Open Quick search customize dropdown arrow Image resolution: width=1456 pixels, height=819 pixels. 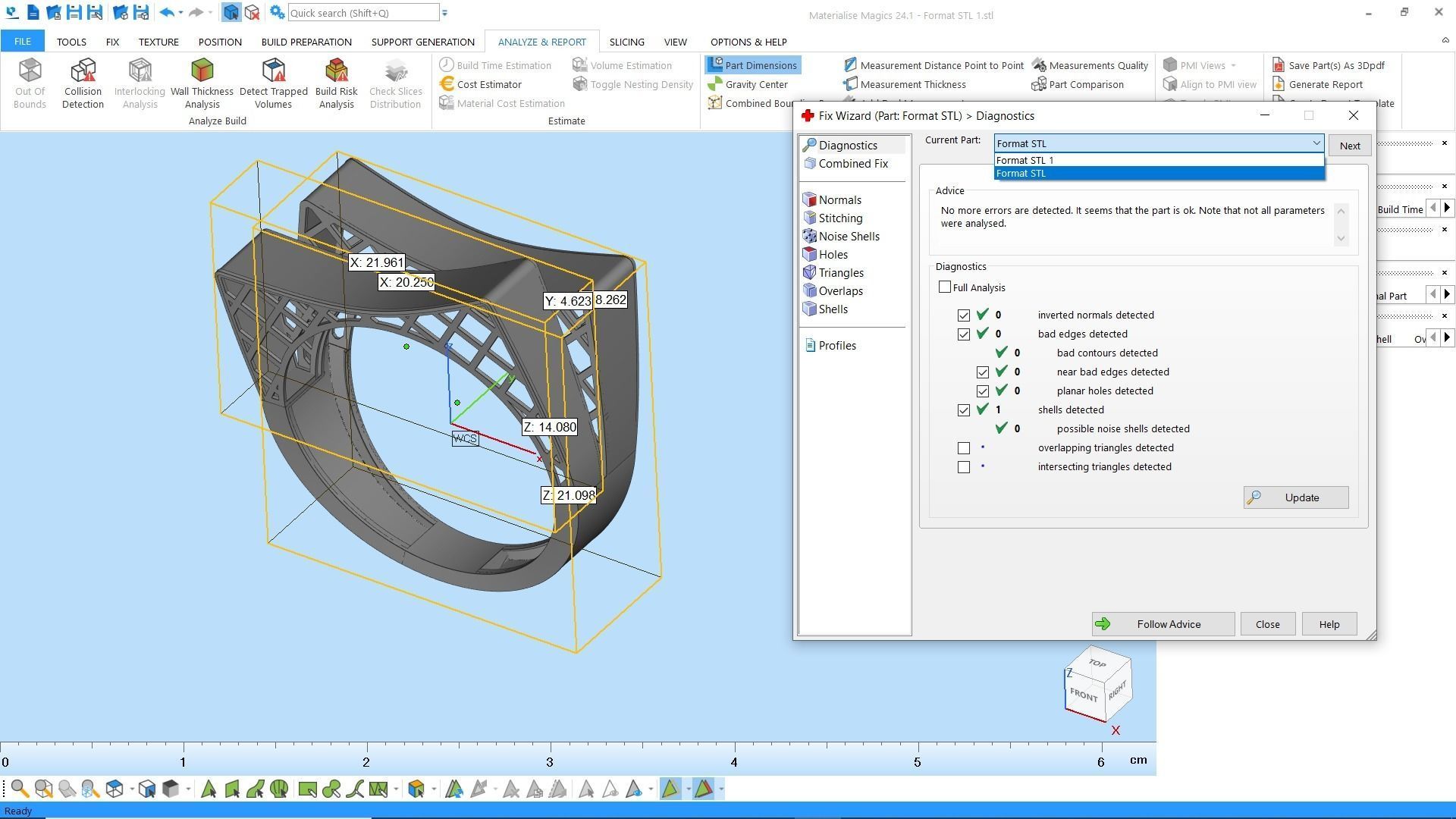point(445,13)
